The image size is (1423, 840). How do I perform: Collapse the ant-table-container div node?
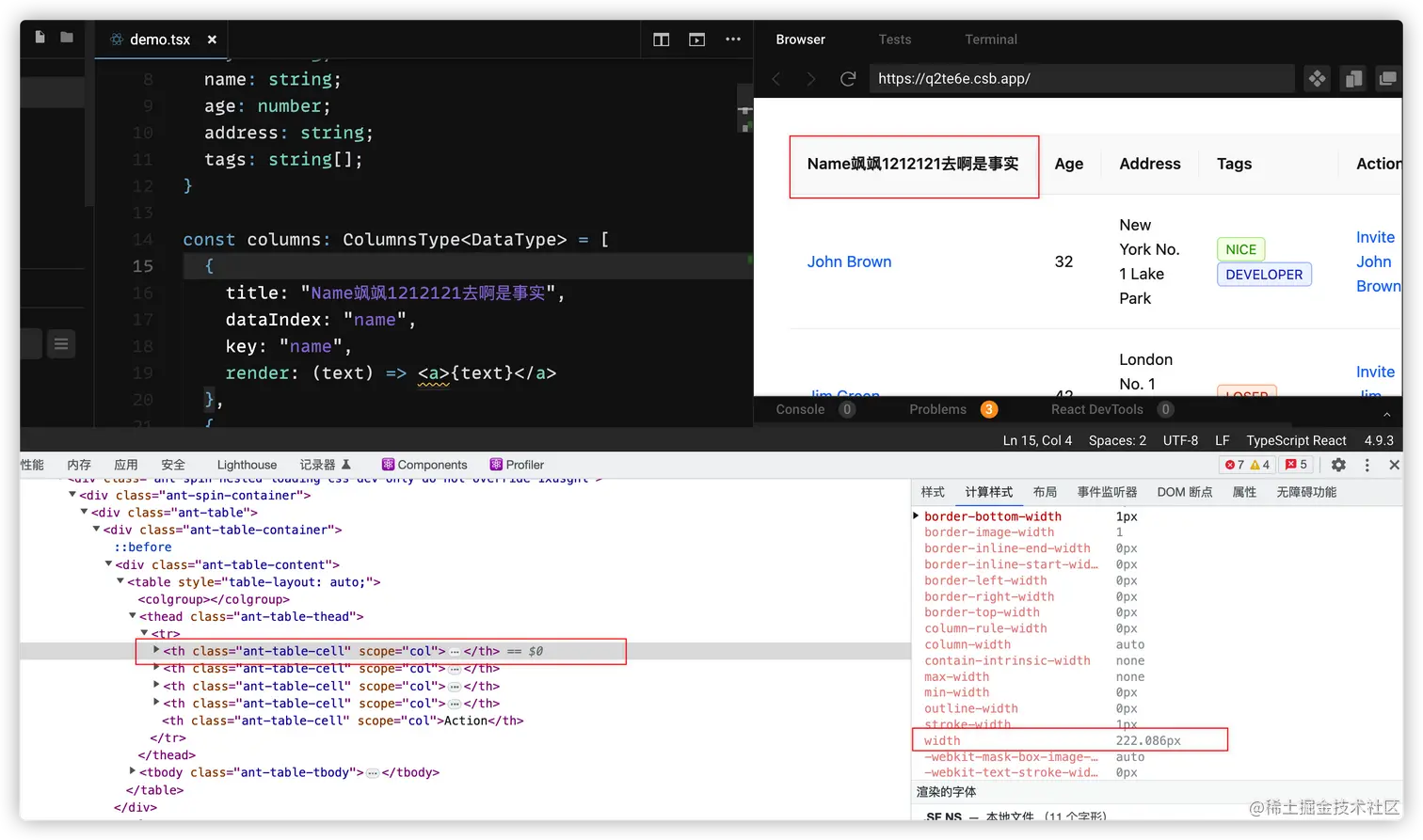click(96, 529)
